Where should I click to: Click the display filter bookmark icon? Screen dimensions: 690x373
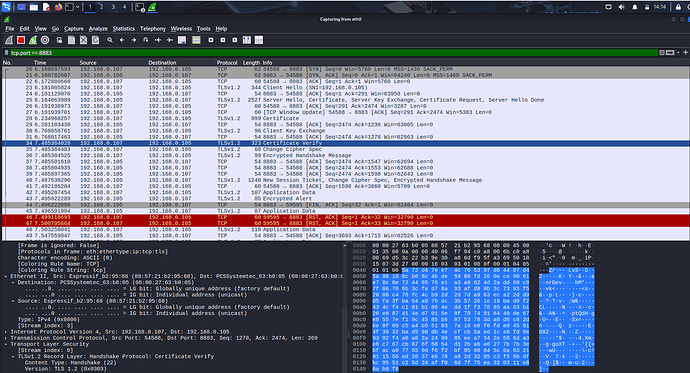6,53
